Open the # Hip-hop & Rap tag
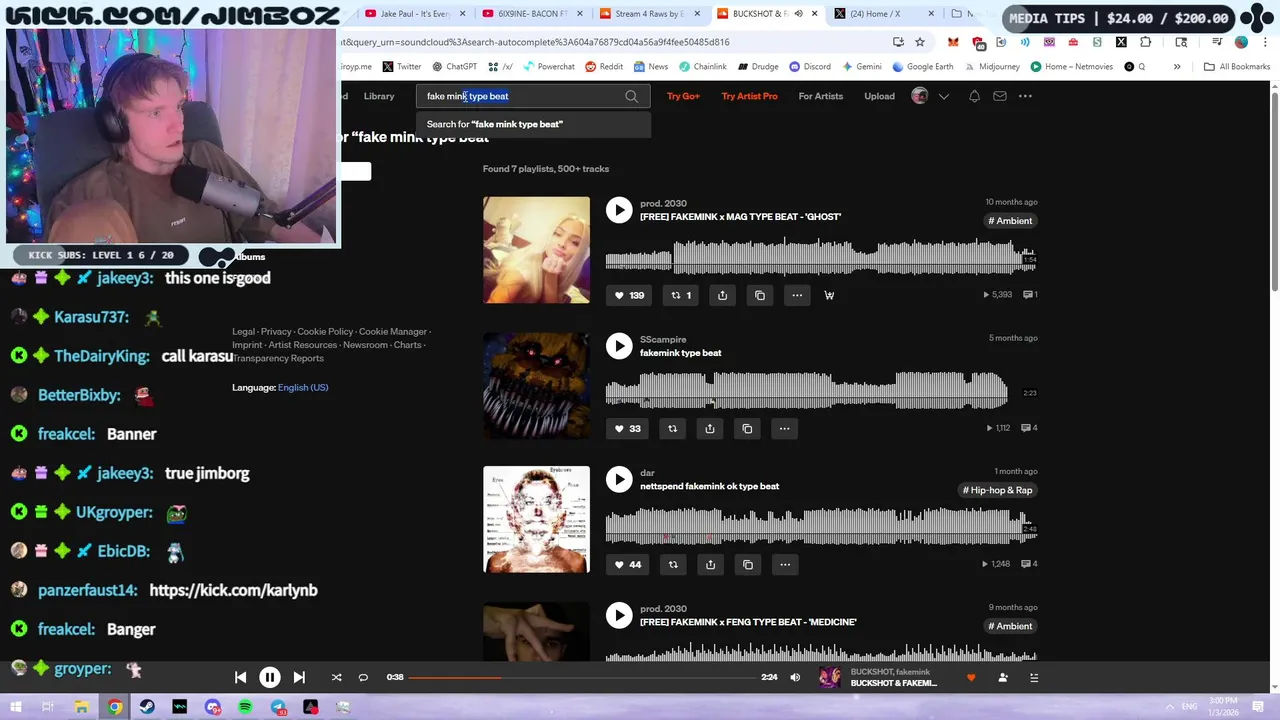1280x720 pixels. tap(997, 490)
